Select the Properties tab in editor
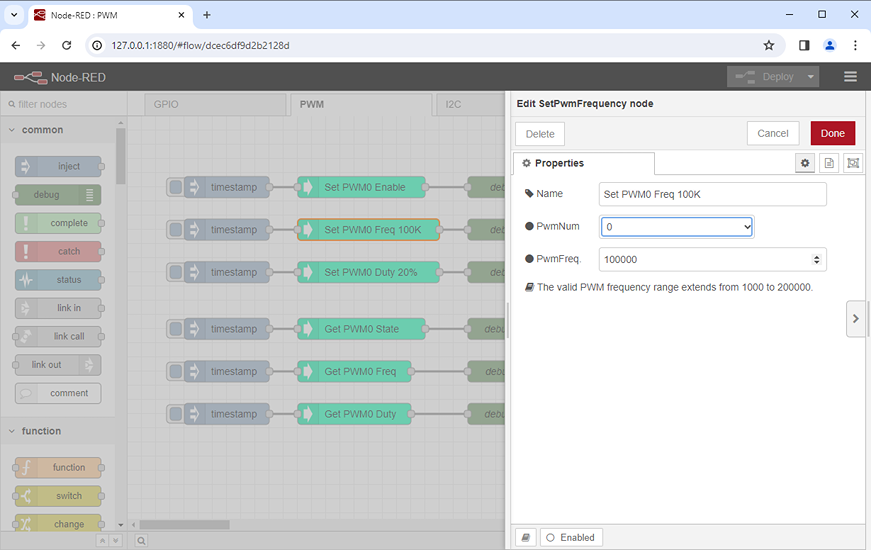The width and height of the screenshot is (871, 550). (583, 163)
